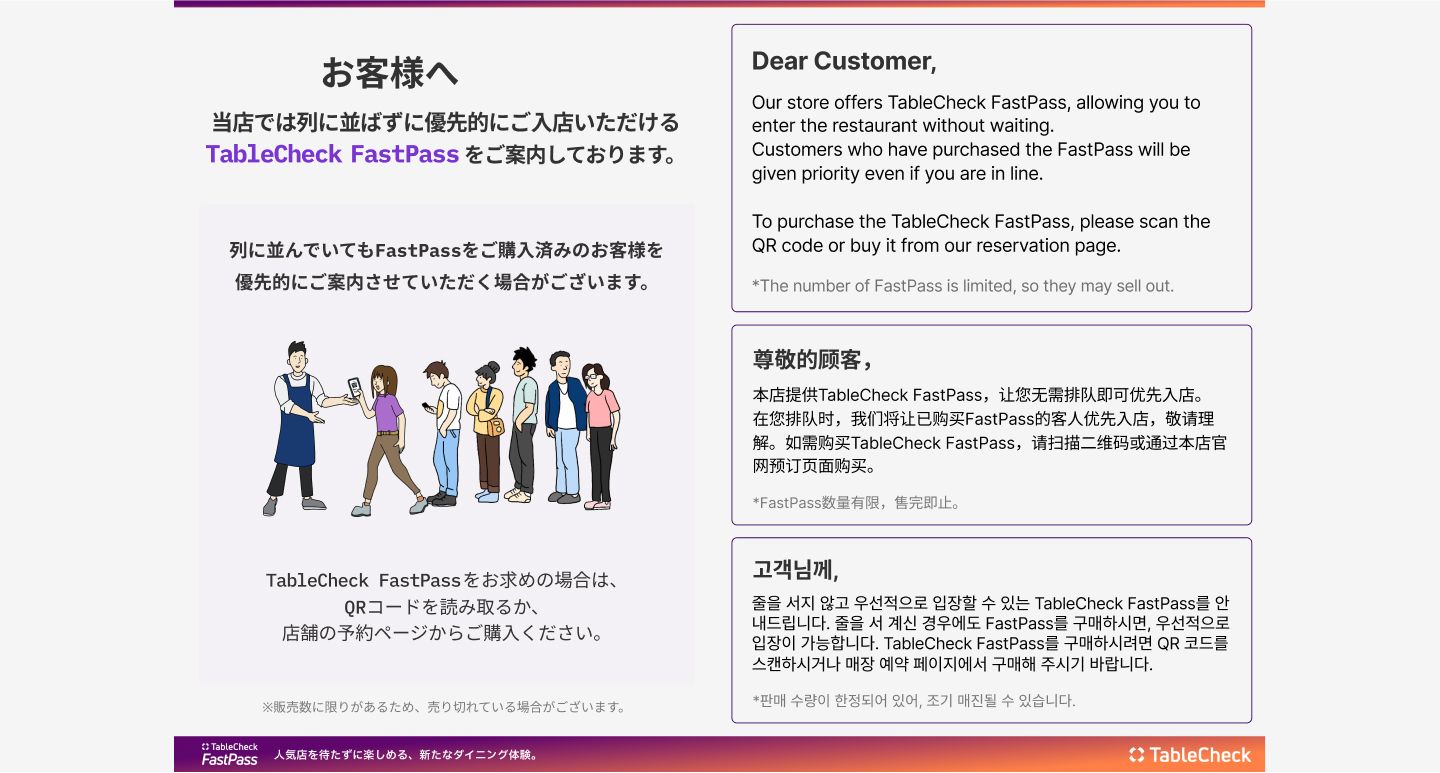Click the purple TableCheck FastPass title text
This screenshot has height=773, width=1440.
(332, 154)
